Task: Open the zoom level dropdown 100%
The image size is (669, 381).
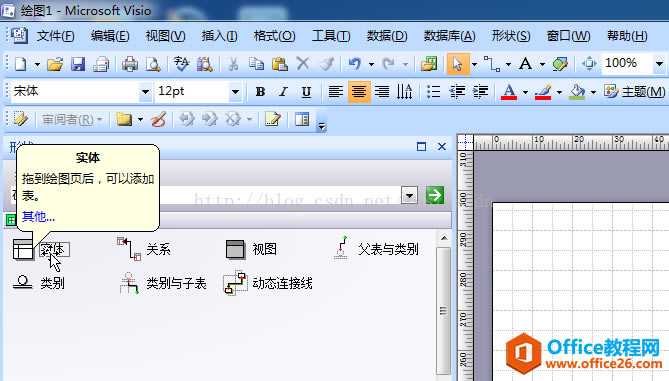Action: (x=659, y=64)
